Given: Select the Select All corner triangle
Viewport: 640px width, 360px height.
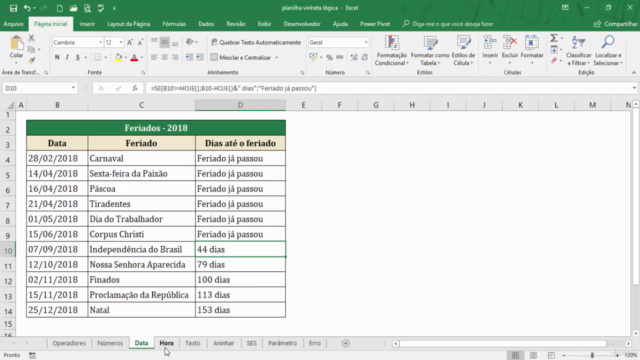Looking at the screenshot, I should (x=10, y=106).
